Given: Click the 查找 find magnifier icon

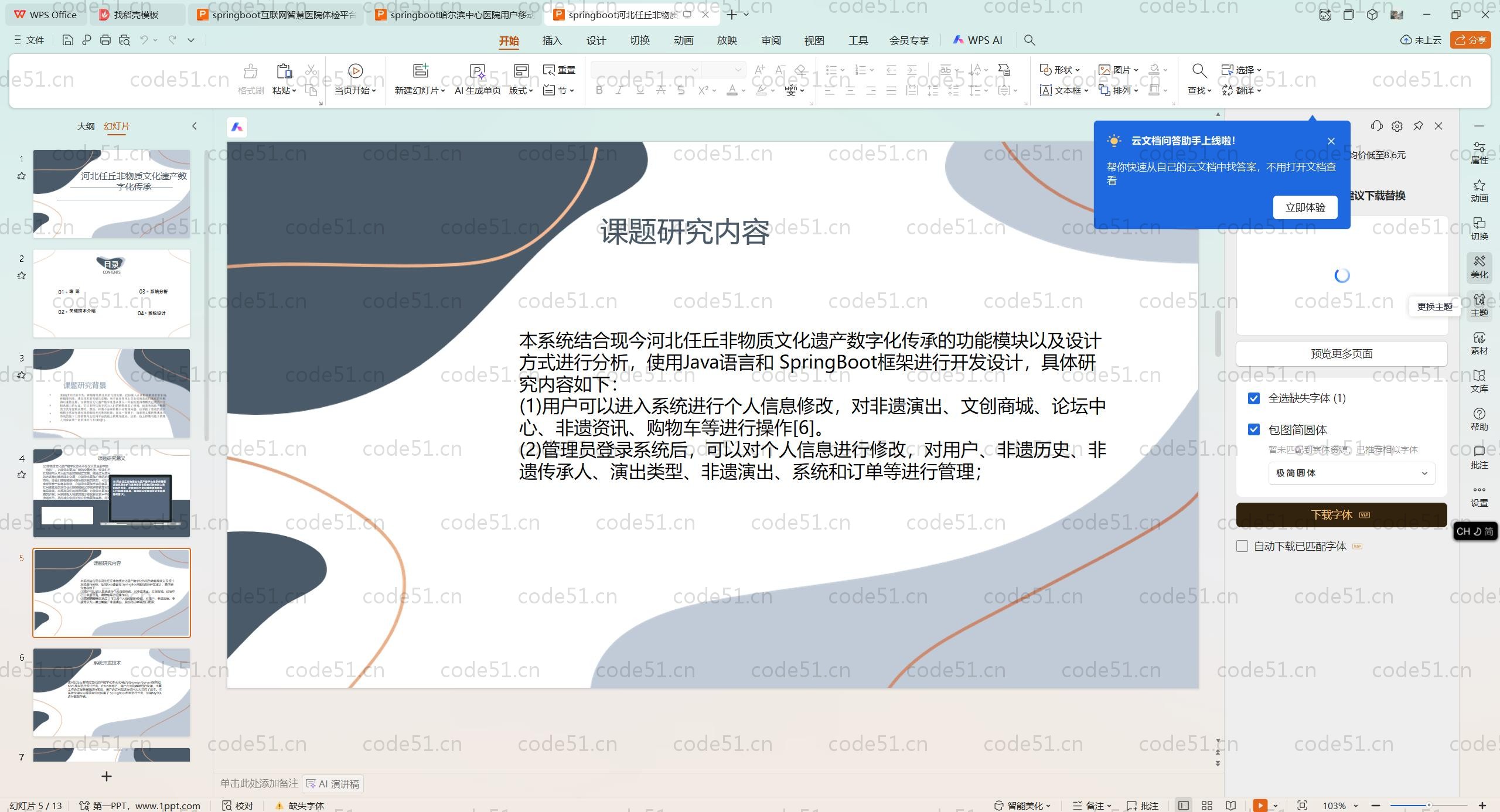Looking at the screenshot, I should click(x=1199, y=71).
